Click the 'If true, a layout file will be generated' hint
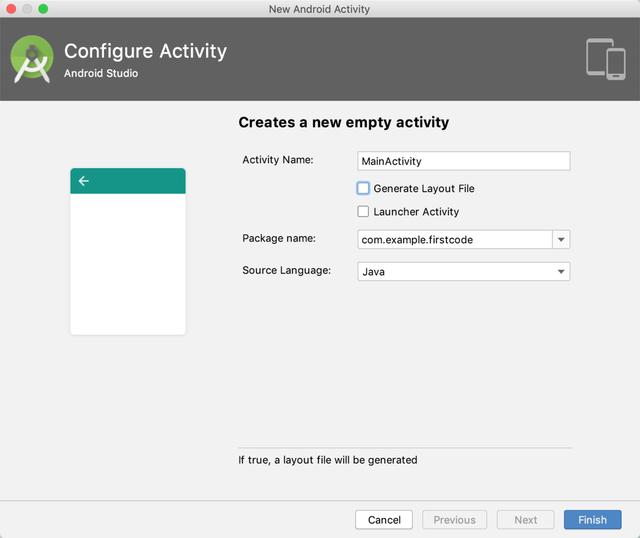The height and width of the screenshot is (538, 640). (328, 460)
